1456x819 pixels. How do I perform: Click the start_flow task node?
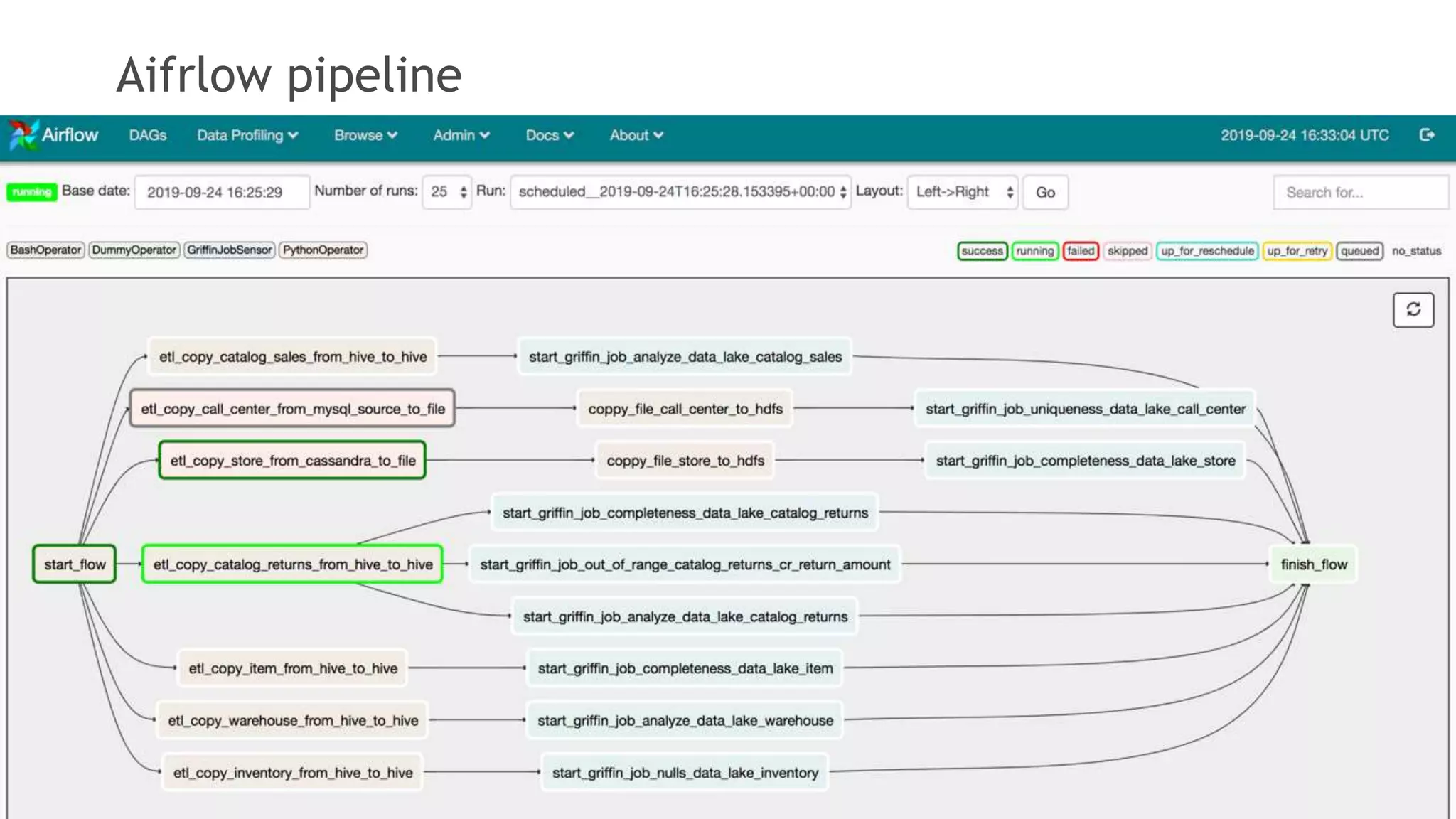[x=75, y=564]
